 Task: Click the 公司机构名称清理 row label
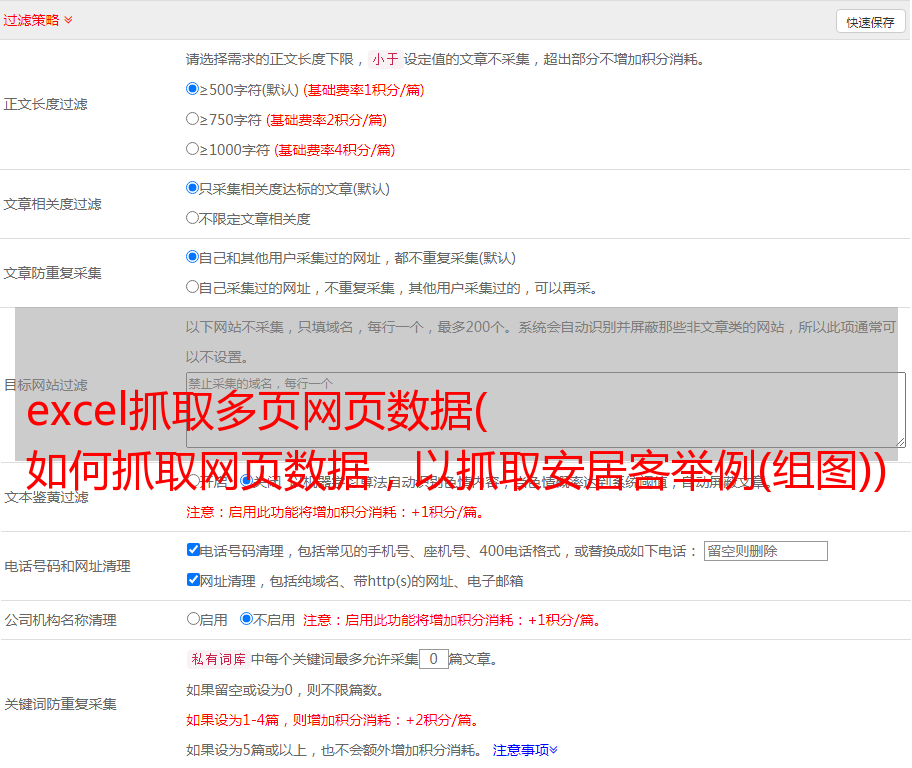pyautogui.click(x=60, y=620)
